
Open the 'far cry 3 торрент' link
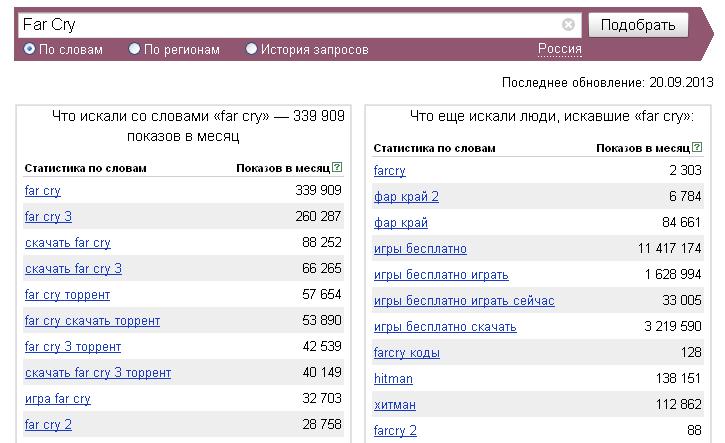(73, 346)
